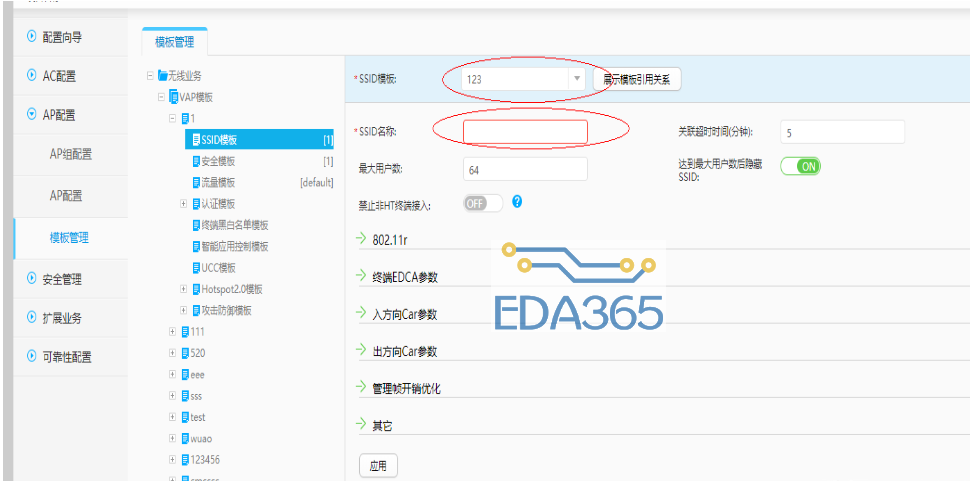This screenshot has width=970, height=481.
Task: Open the AP配置 submenu item under AP组配置
Action: pos(71,196)
